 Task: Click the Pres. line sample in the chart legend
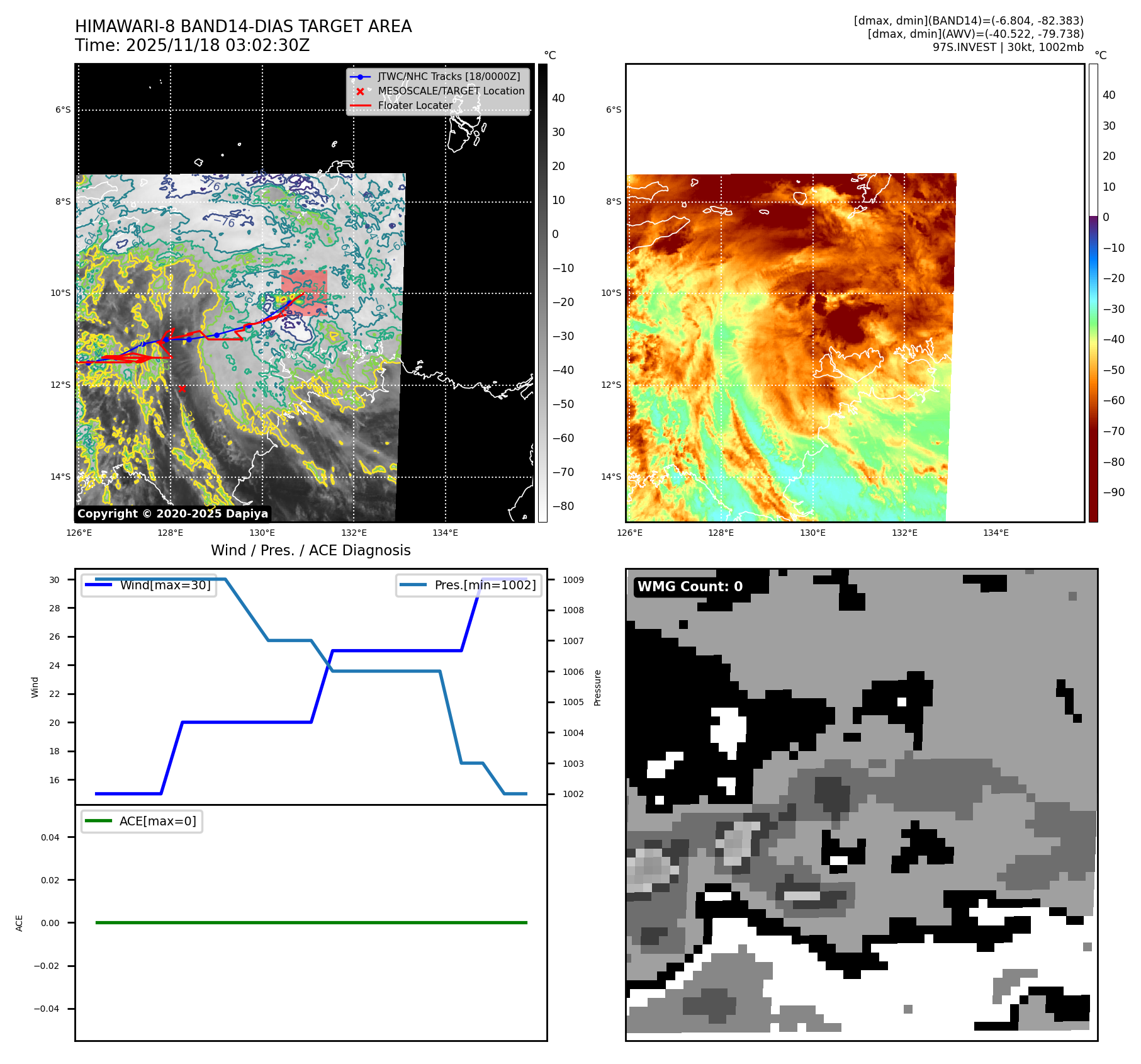[413, 585]
